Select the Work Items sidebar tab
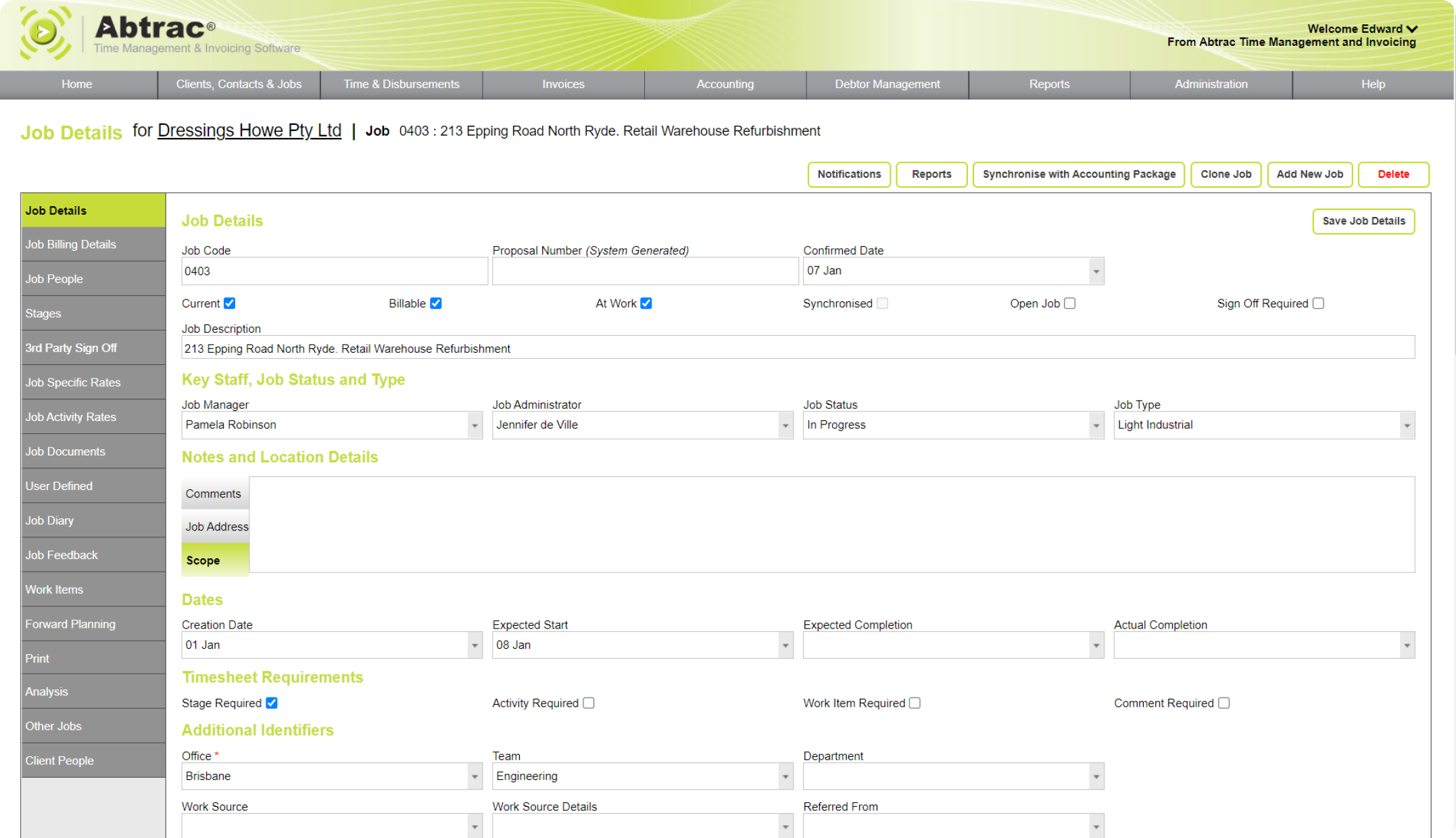Image resolution: width=1456 pixels, height=838 pixels. (93, 589)
